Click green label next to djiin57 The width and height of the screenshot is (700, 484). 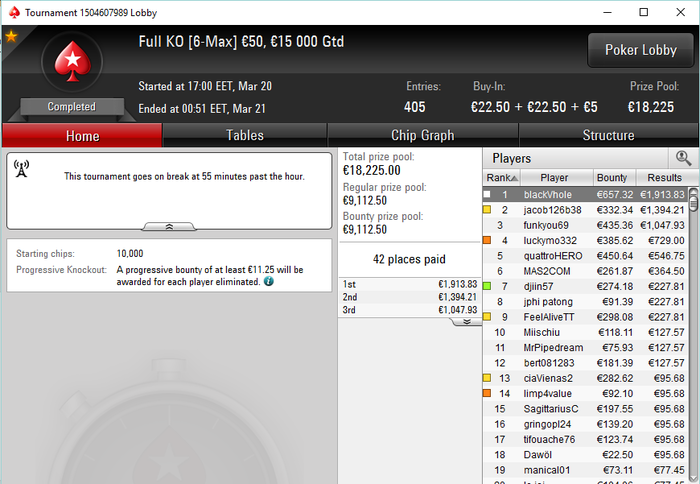tap(487, 286)
